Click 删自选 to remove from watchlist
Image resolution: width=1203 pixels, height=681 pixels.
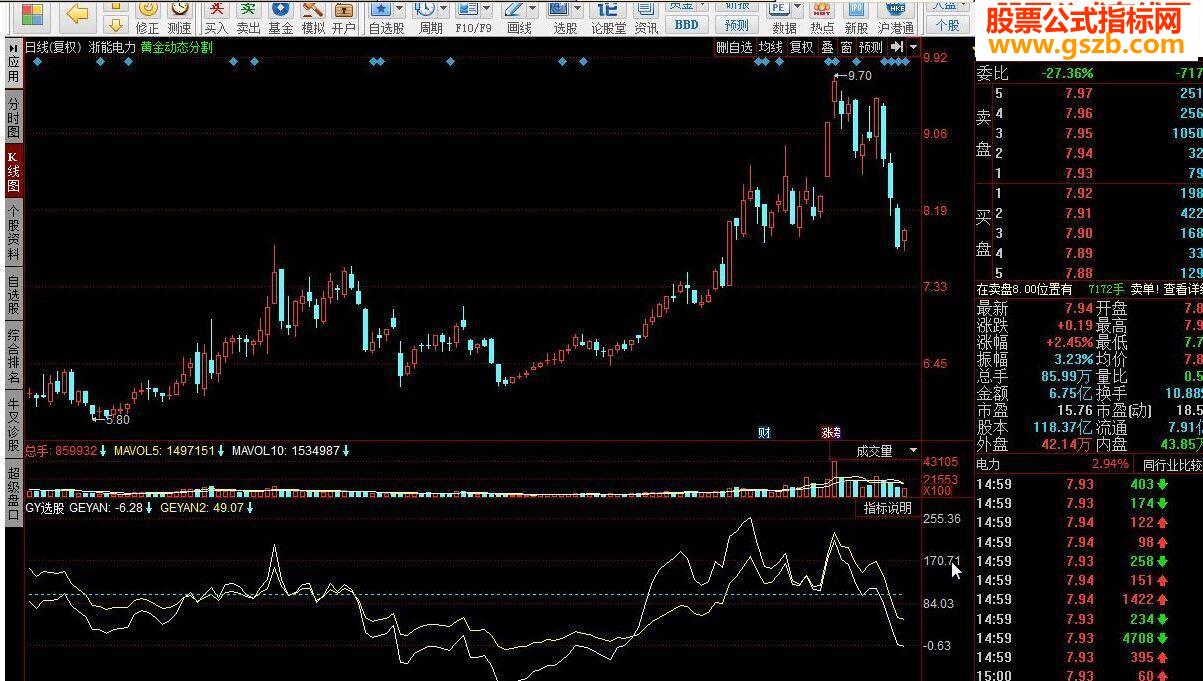(734, 47)
